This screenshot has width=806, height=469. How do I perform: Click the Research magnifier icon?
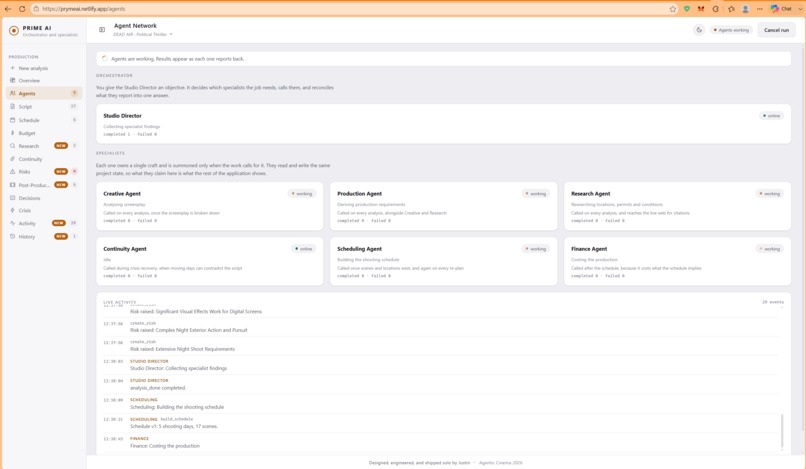[x=12, y=146]
